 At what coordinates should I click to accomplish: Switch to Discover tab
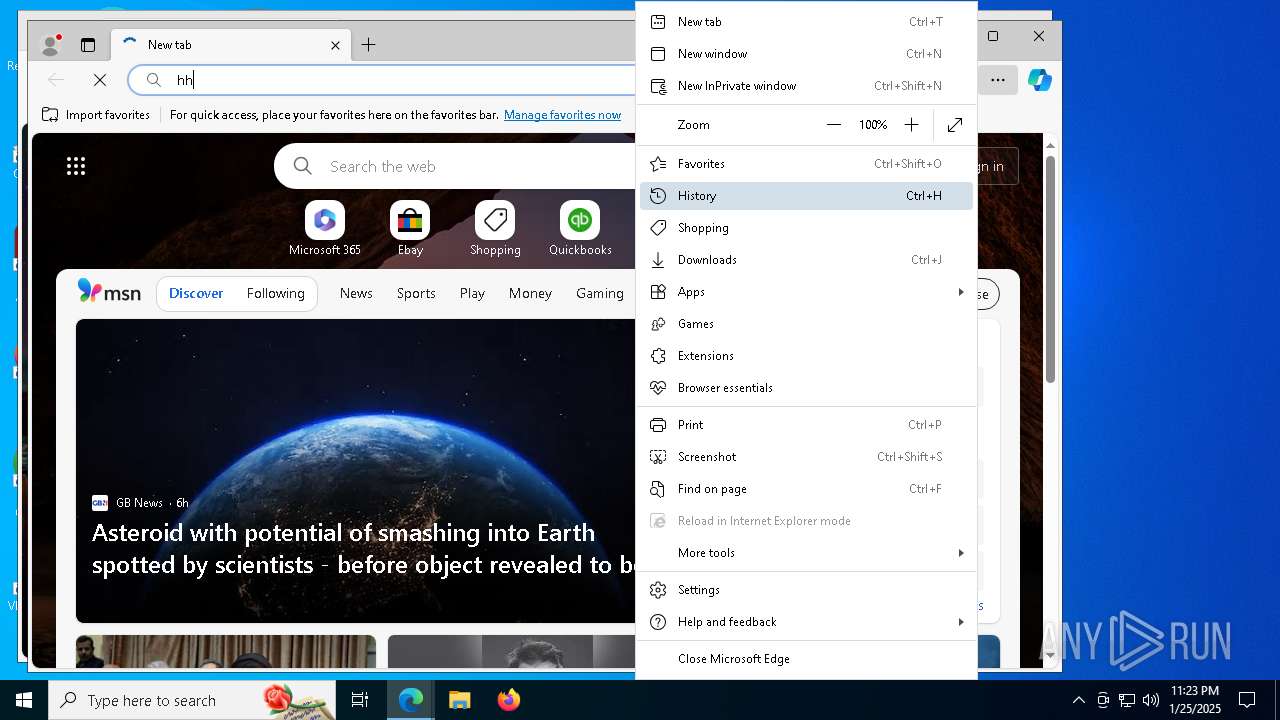(x=196, y=293)
